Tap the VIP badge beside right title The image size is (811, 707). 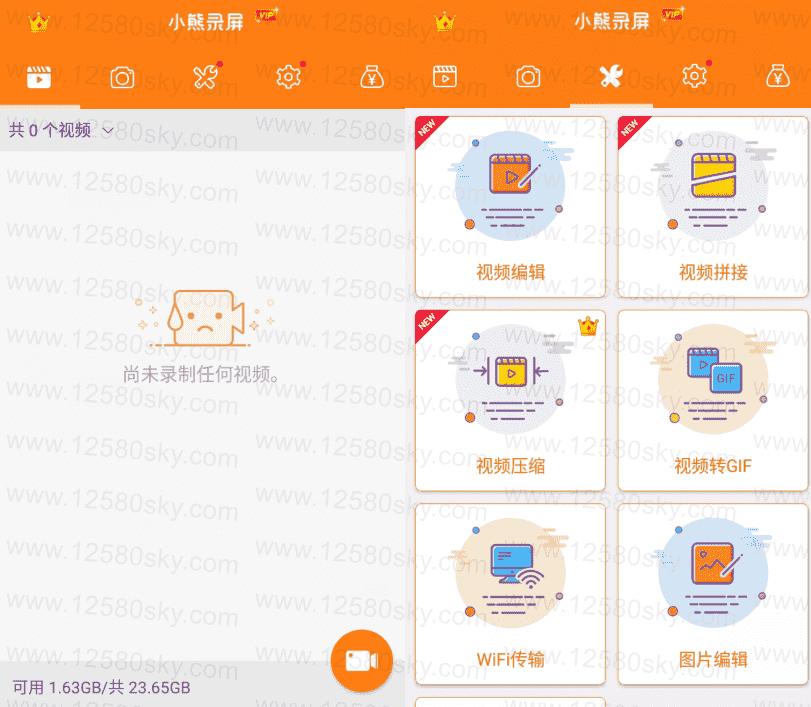pos(672,14)
